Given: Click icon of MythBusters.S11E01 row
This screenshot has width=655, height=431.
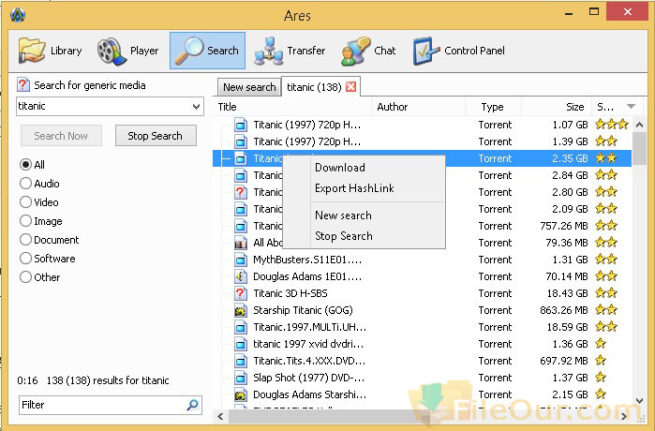Looking at the screenshot, I should pyautogui.click(x=241, y=260).
